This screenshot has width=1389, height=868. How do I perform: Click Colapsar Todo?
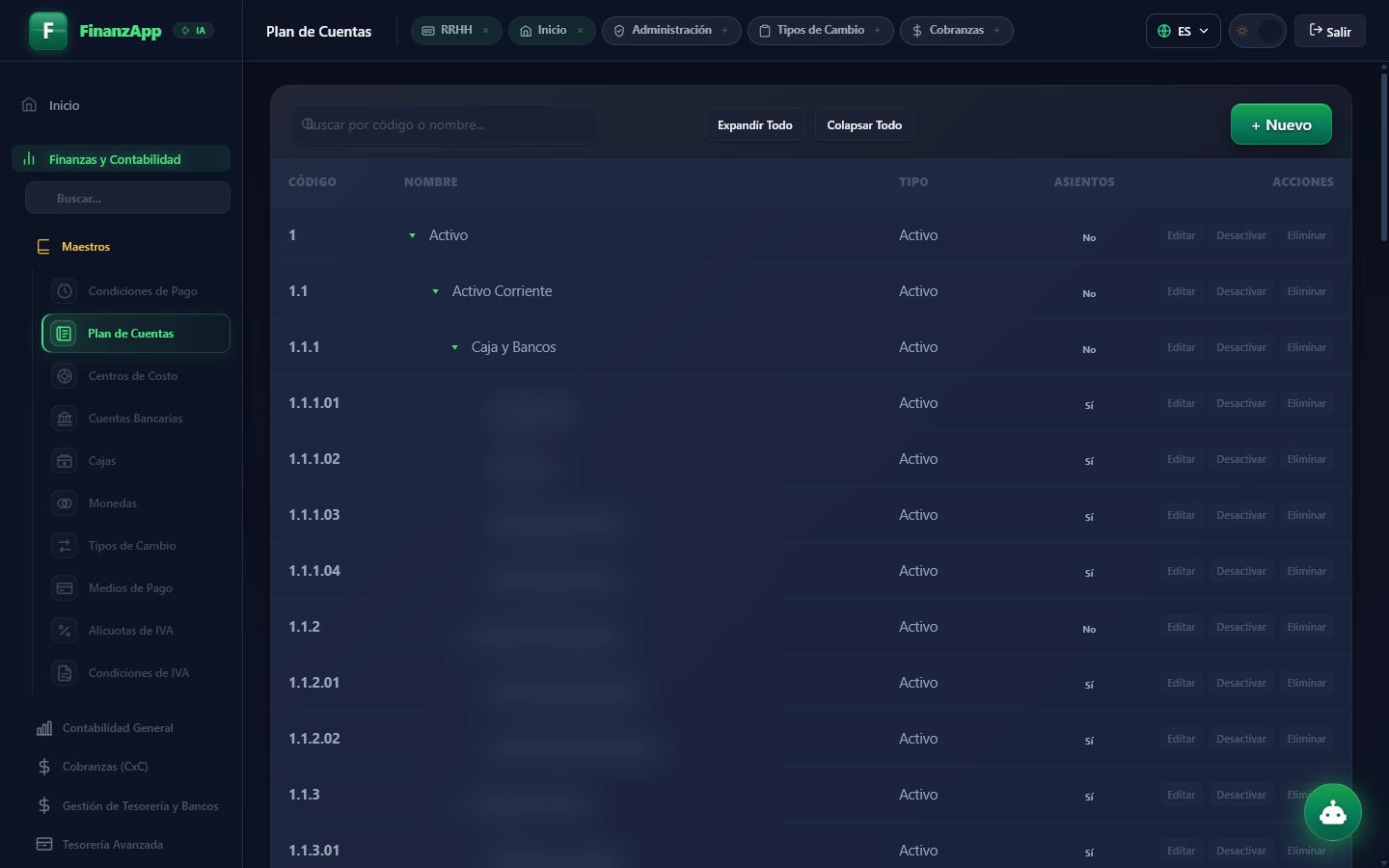(864, 124)
